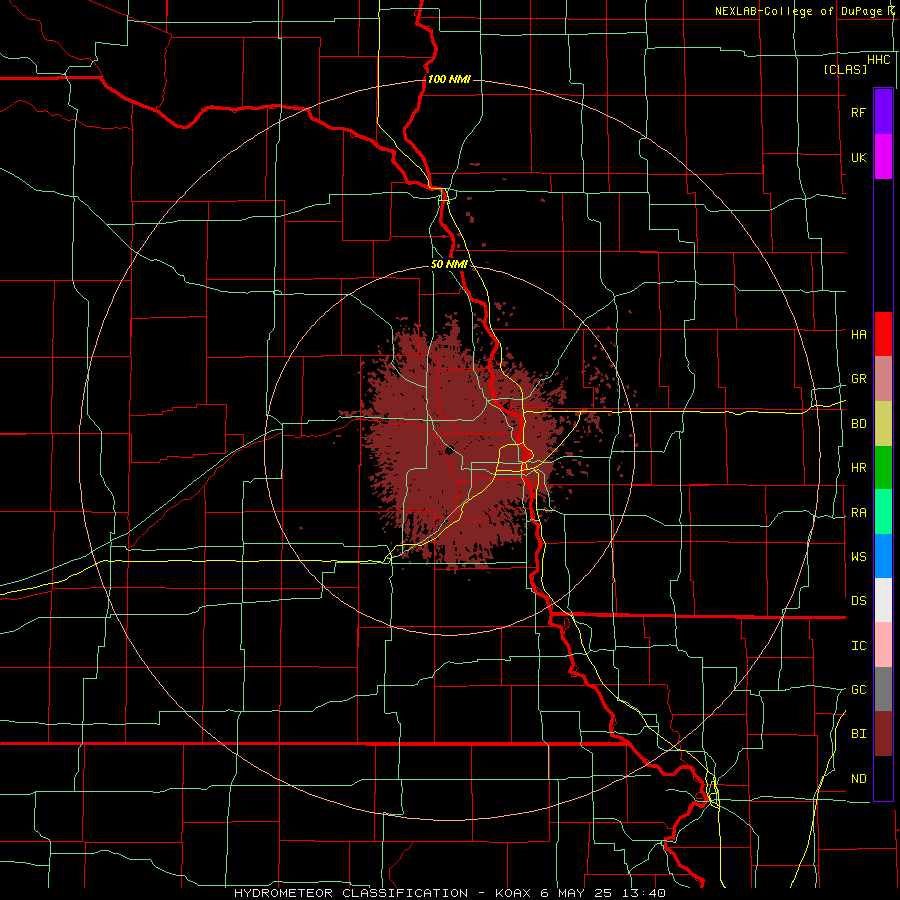This screenshot has width=900, height=900.
Task: Click the BD yellow legend swatch
Action: pos(883,424)
